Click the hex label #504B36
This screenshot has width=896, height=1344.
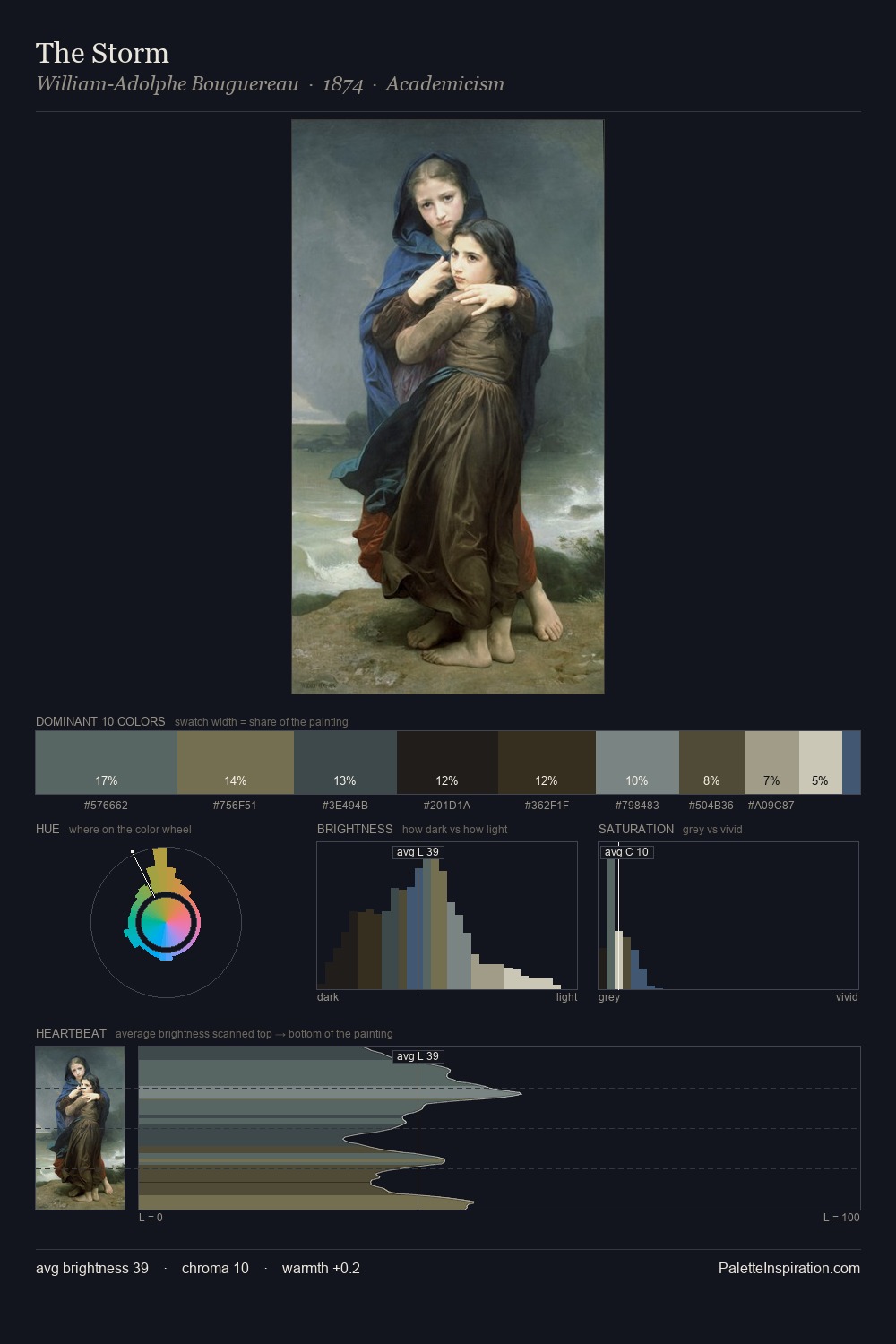[711, 806]
